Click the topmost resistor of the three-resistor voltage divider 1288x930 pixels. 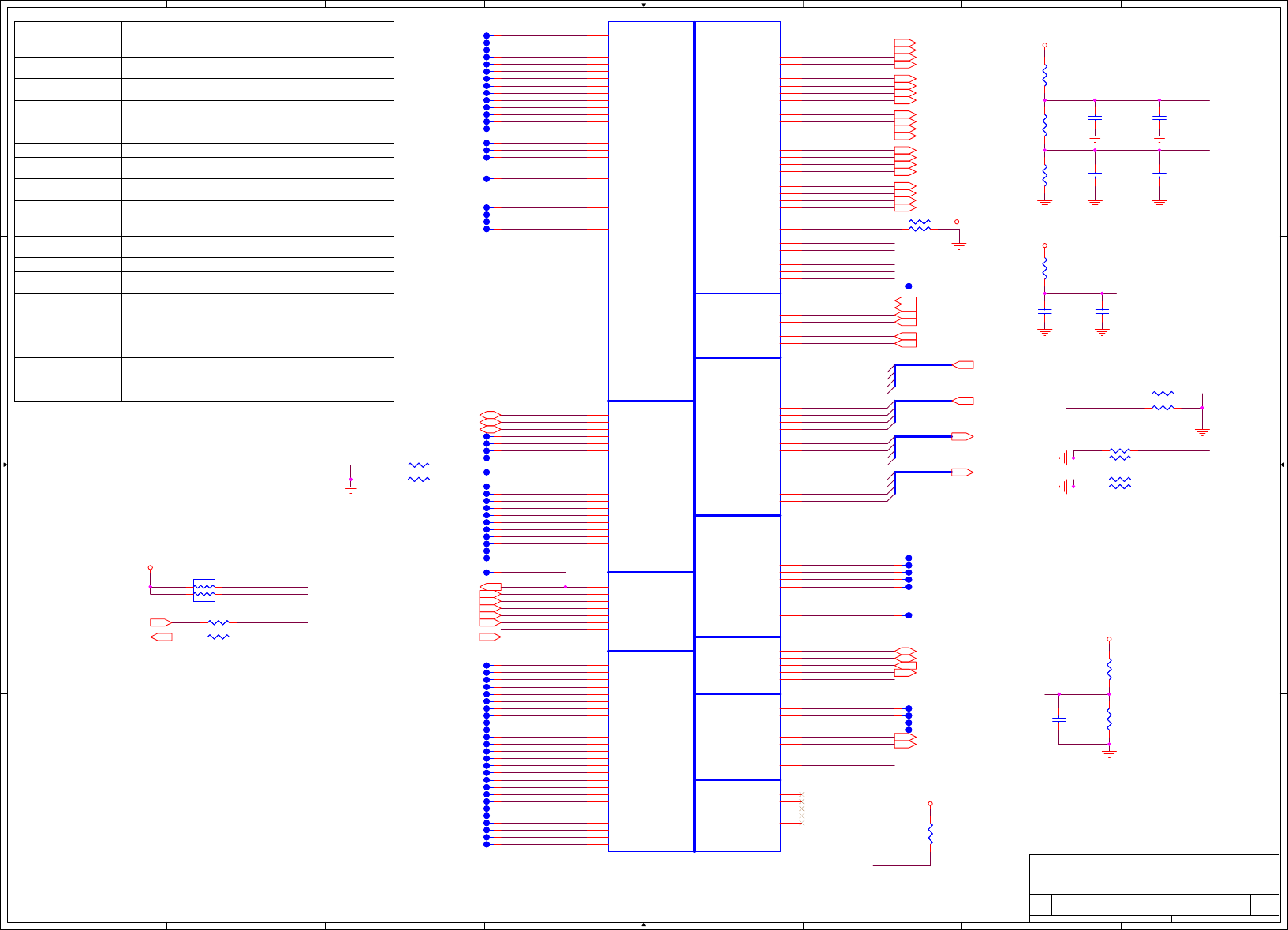(x=1045, y=76)
